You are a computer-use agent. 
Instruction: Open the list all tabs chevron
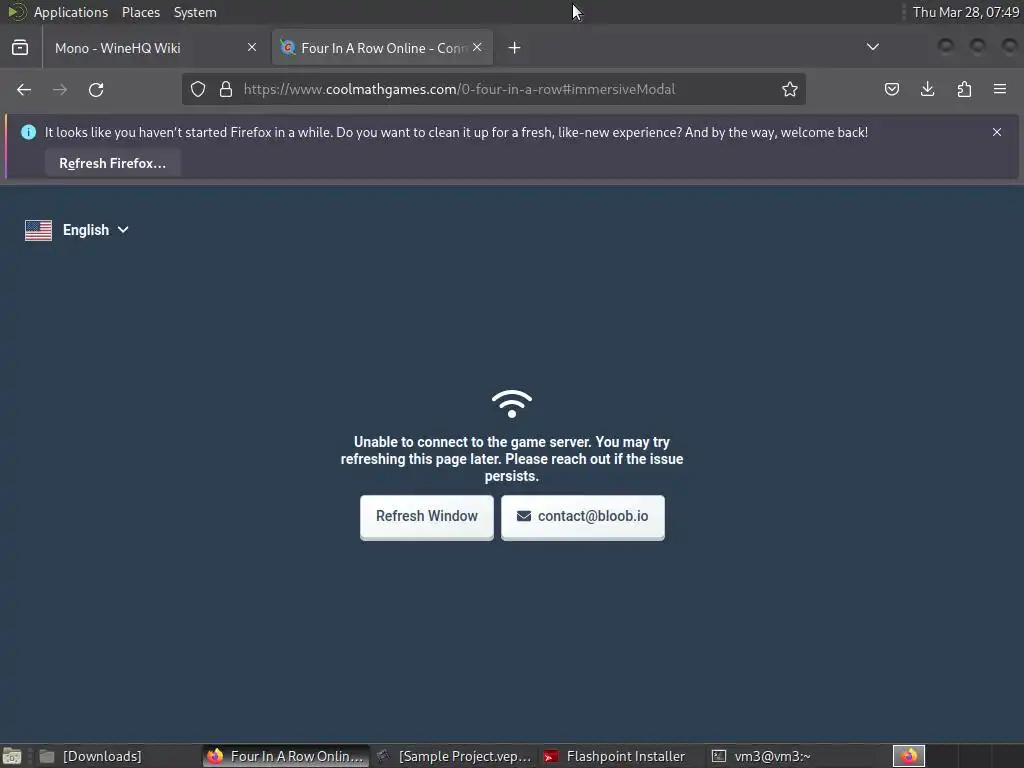(872, 47)
